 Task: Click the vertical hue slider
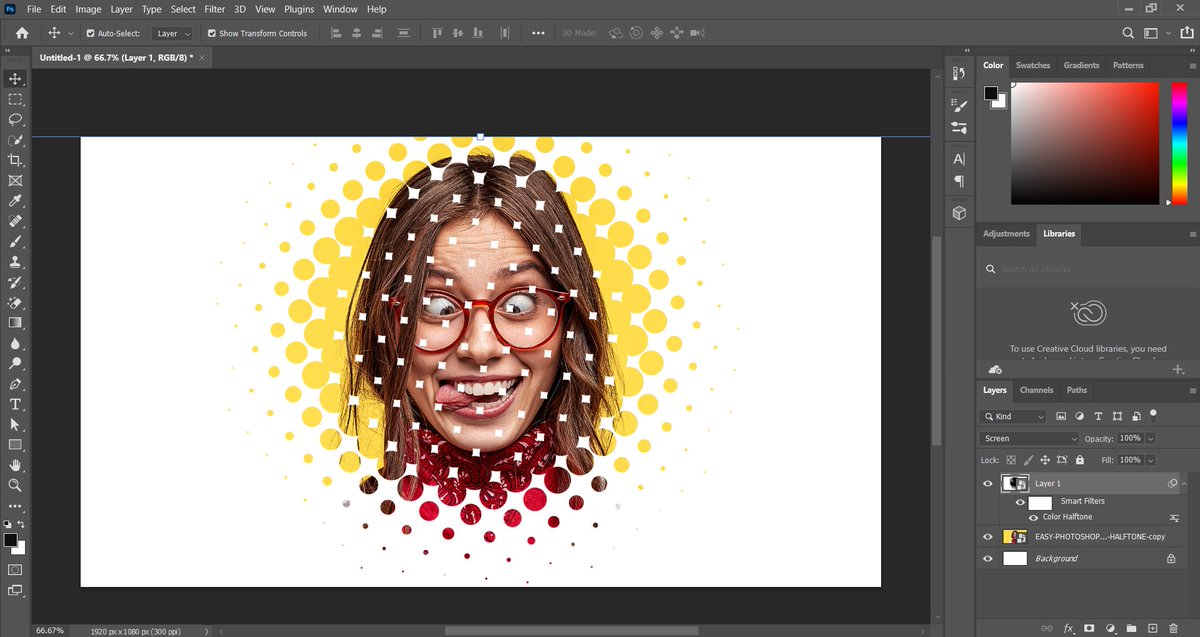coord(1179,143)
